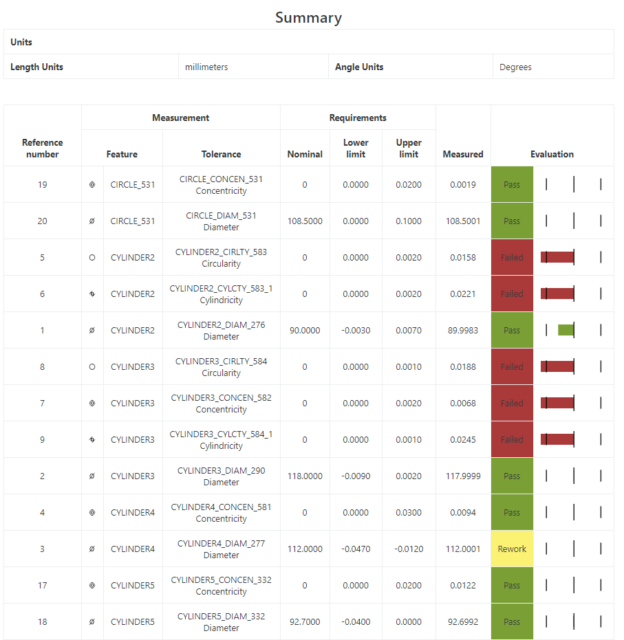Click the Reference number column header

pos(42,148)
